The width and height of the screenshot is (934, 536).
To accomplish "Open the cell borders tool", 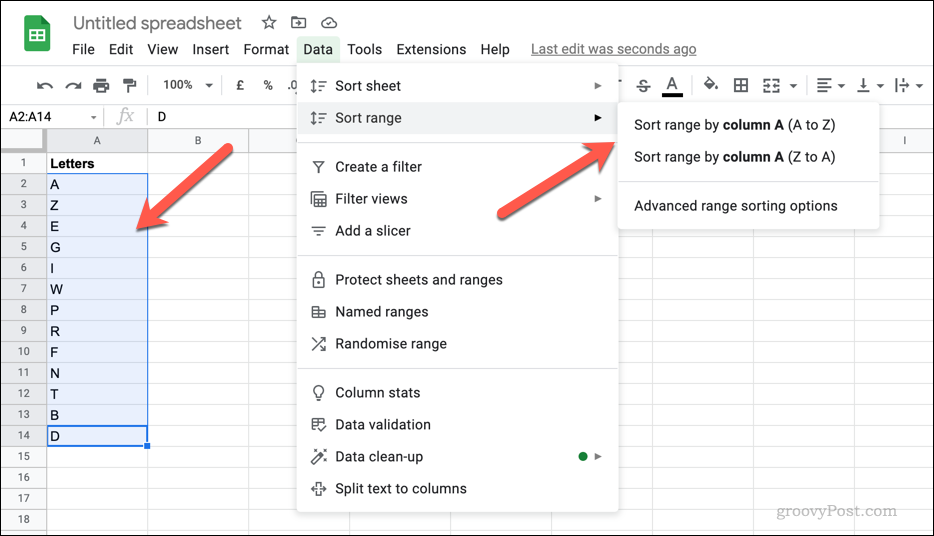I will pos(741,86).
